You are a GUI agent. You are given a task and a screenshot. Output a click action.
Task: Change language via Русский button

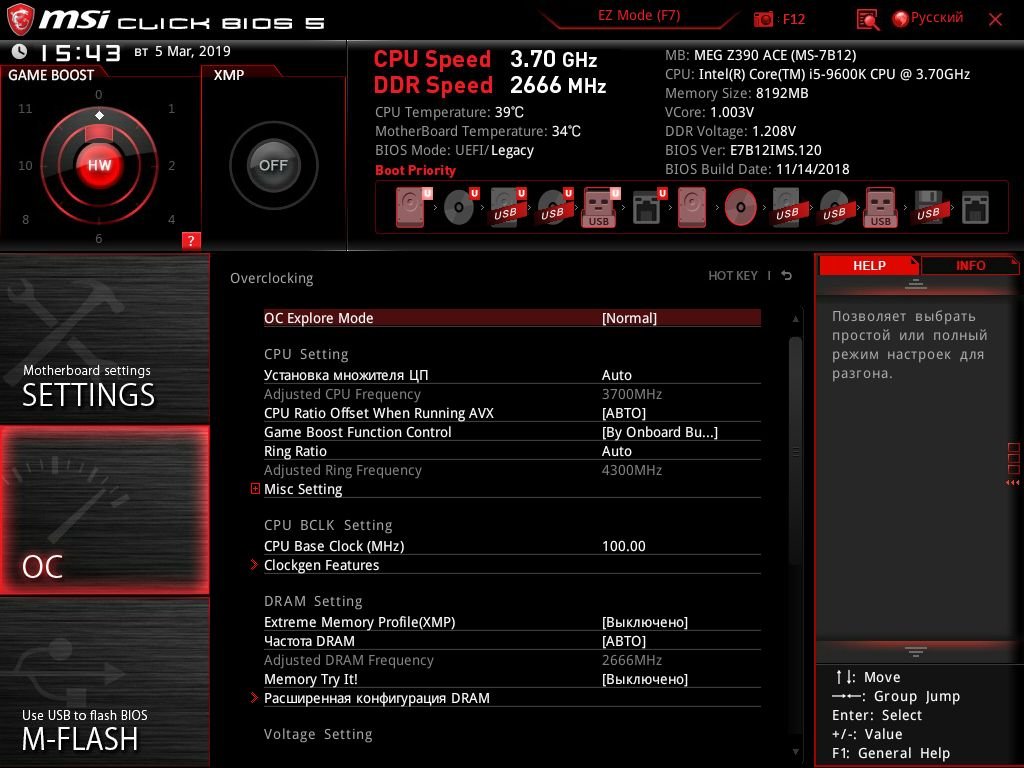(x=927, y=18)
